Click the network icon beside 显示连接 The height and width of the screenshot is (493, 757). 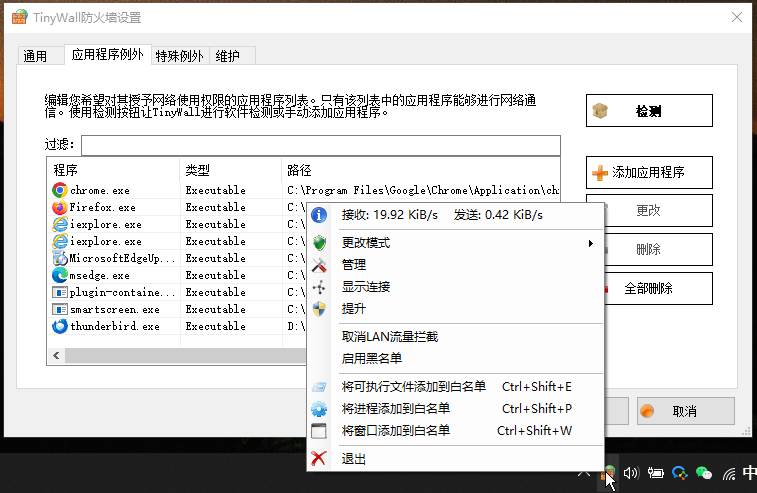pos(320,287)
